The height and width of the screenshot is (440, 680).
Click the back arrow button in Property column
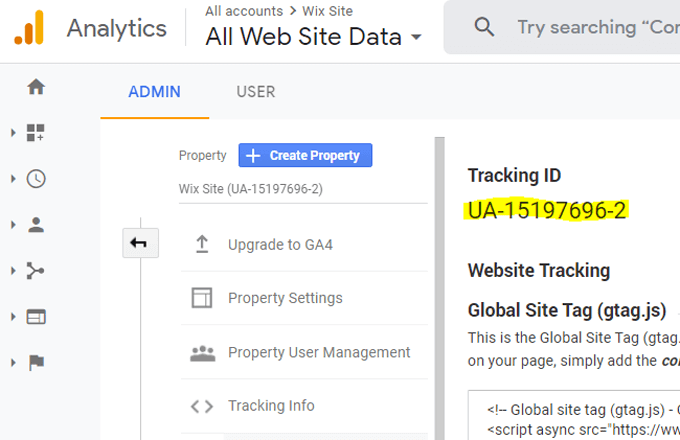[x=139, y=243]
